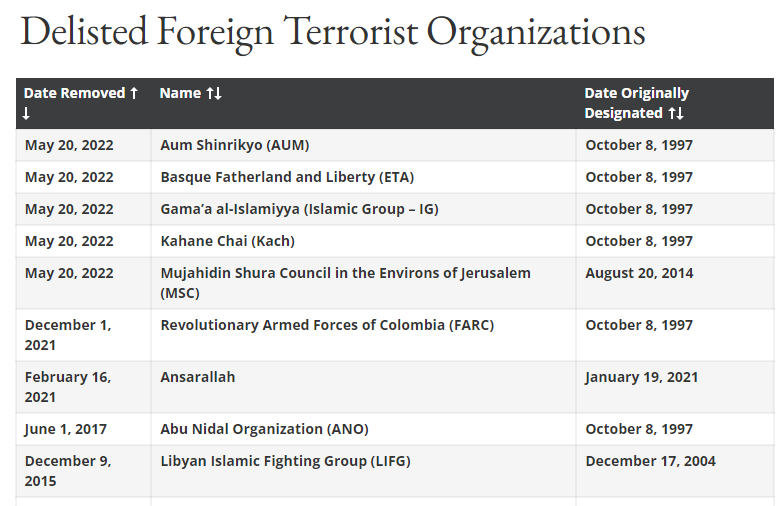Select Revolutionary Armed Forces of Colombia (FARC)

pos(327,325)
